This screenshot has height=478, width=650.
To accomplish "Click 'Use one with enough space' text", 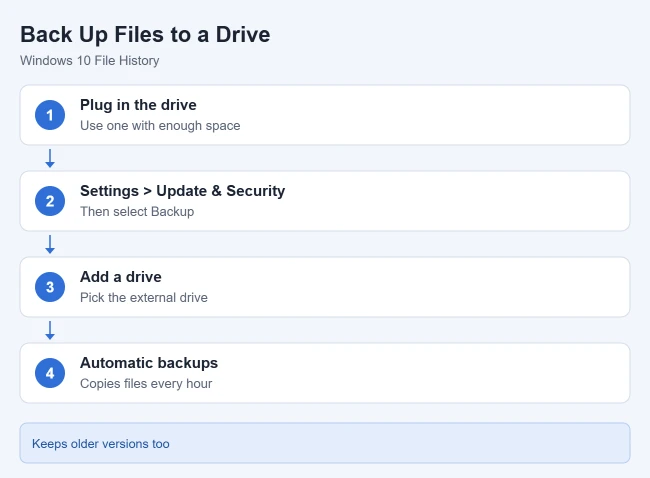I will click(160, 126).
